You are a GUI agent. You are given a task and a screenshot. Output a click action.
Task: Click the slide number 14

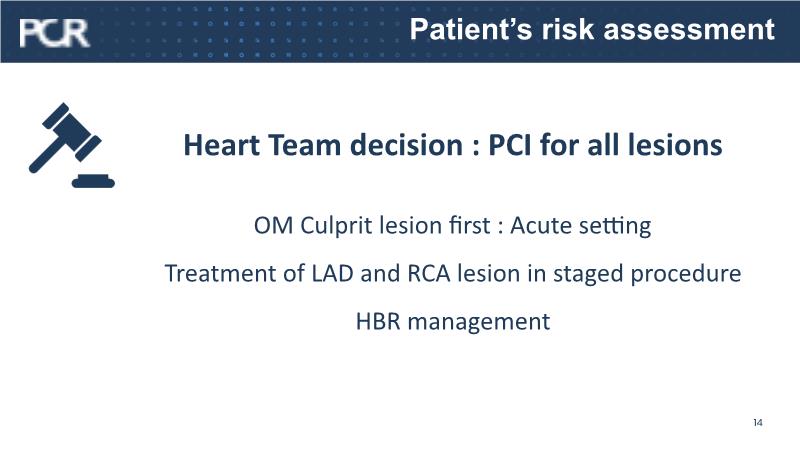click(758, 423)
